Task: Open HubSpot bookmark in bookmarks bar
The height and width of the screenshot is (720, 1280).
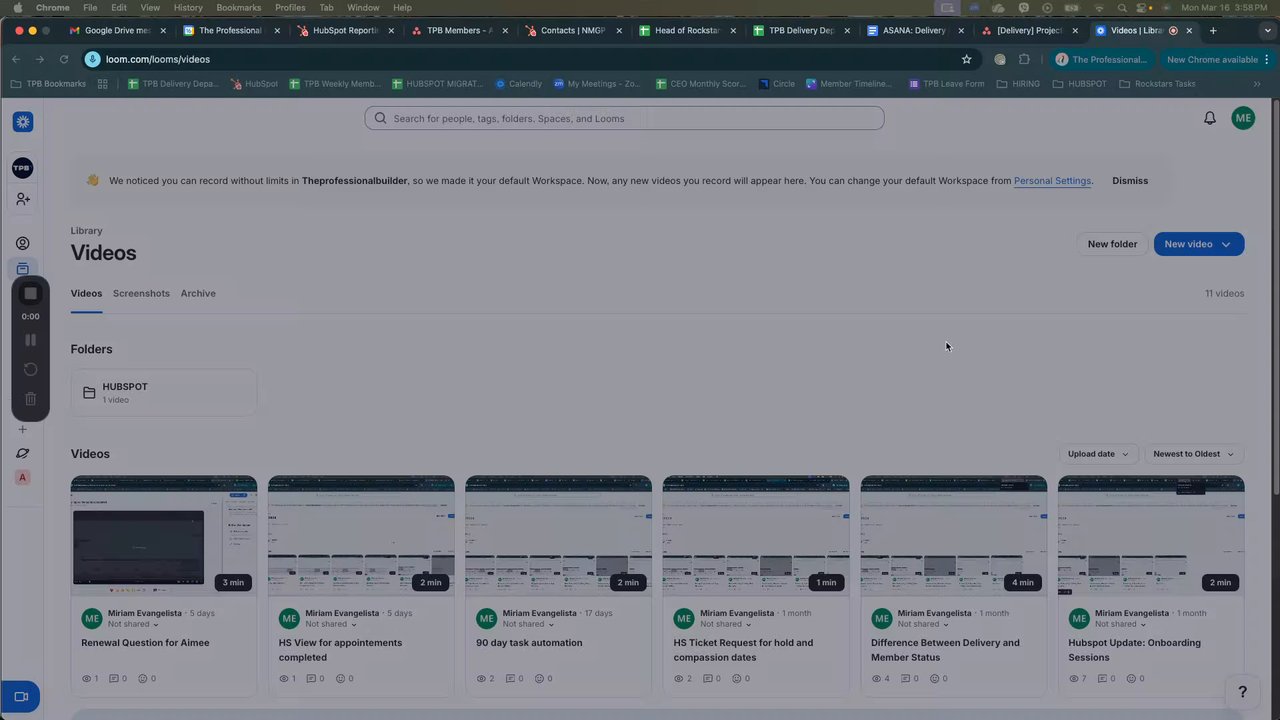Action: [x=254, y=84]
